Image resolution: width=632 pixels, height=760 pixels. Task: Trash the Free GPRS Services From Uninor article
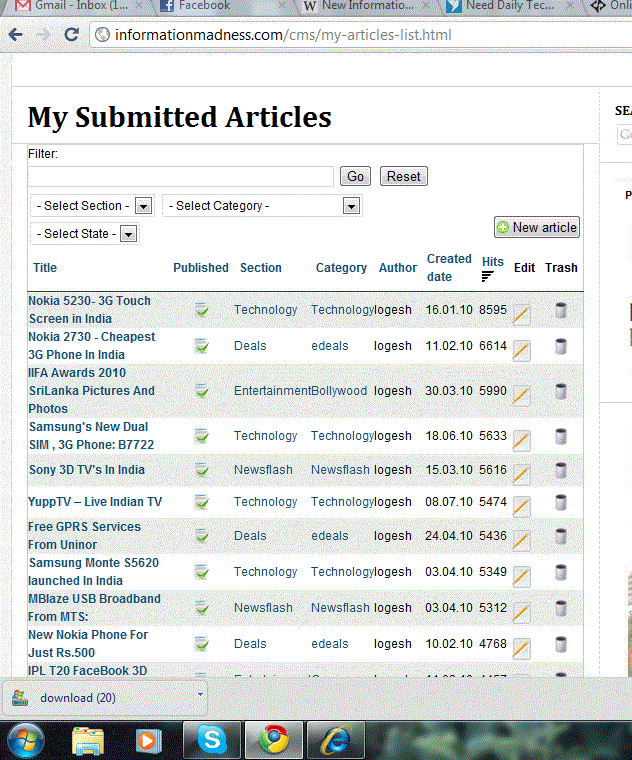tap(561, 536)
